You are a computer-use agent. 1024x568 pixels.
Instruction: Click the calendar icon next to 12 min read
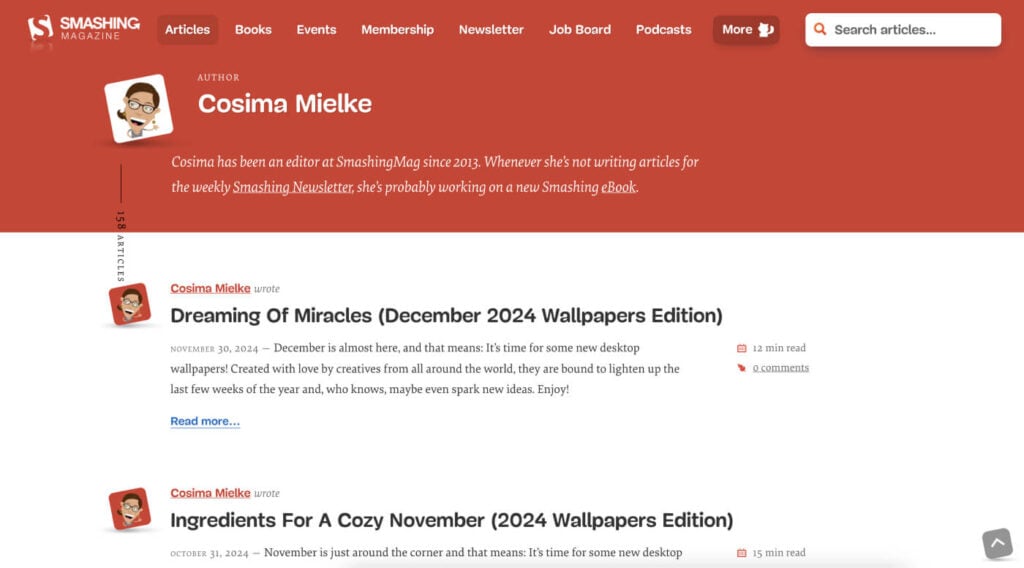click(741, 348)
